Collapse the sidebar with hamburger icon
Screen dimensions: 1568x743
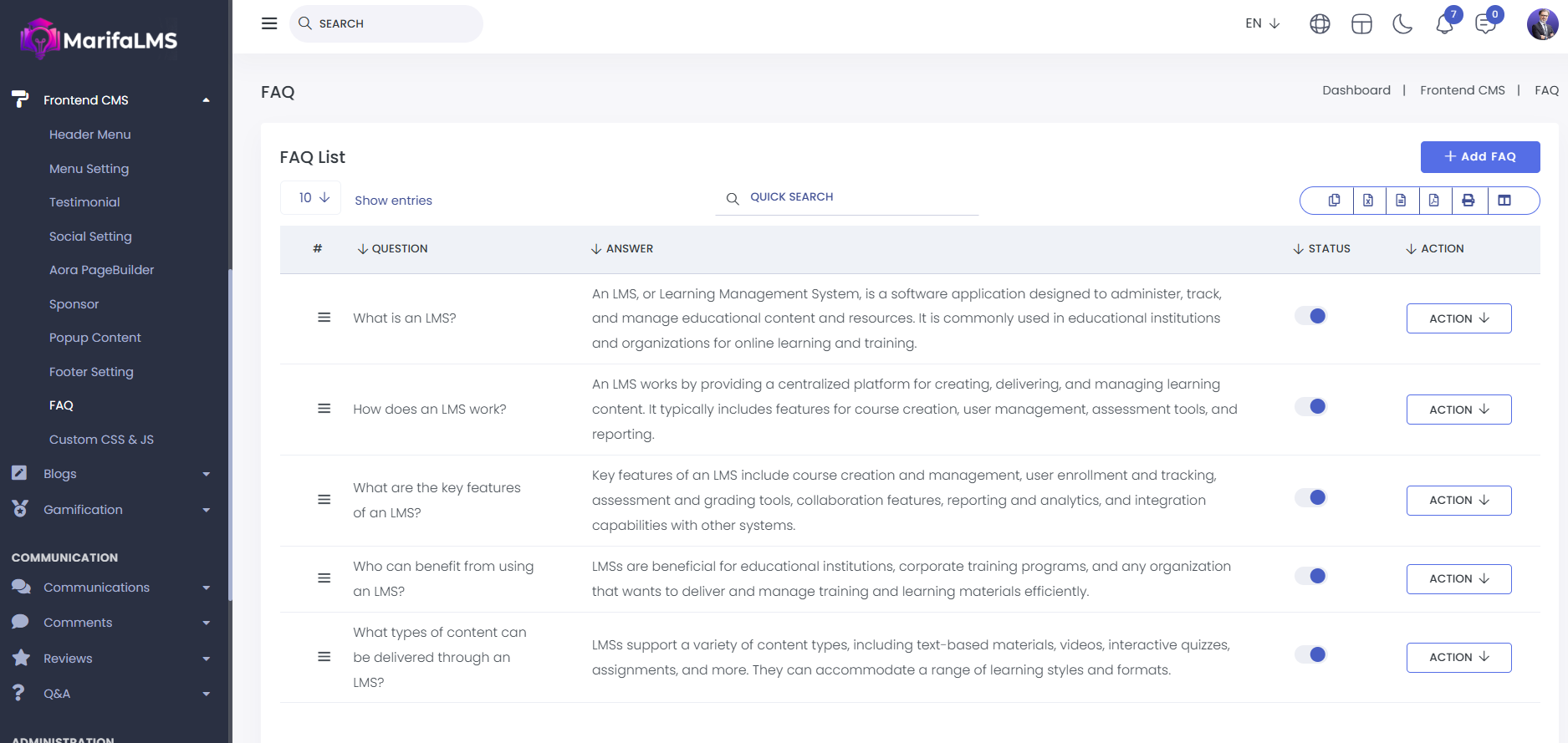pos(269,23)
